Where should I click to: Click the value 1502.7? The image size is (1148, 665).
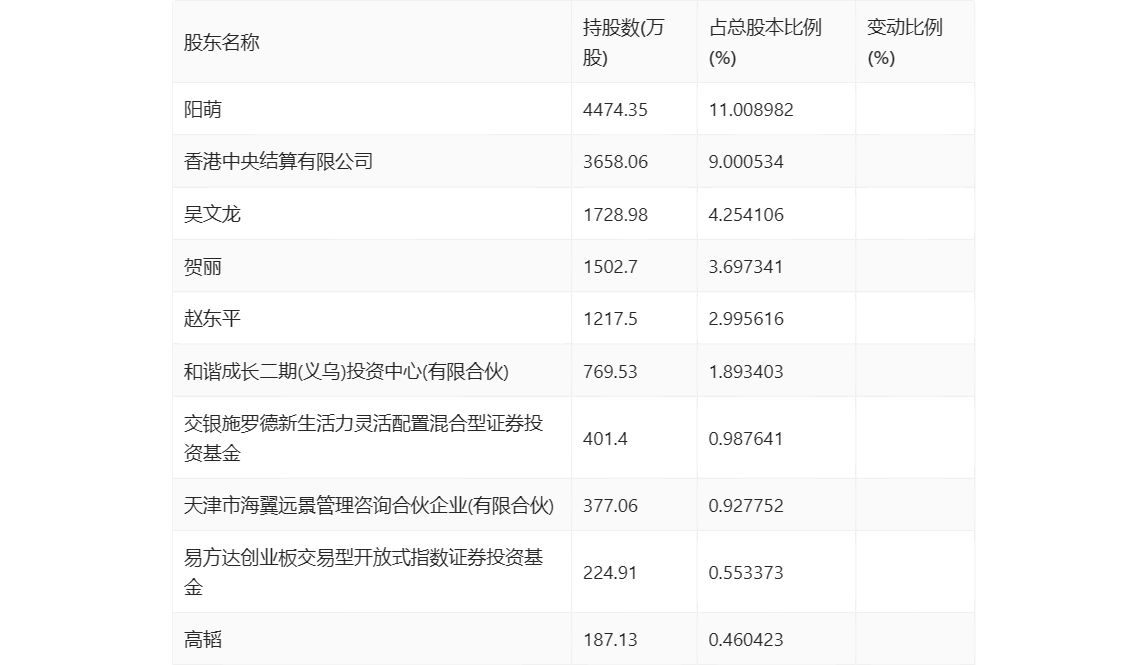click(610, 267)
